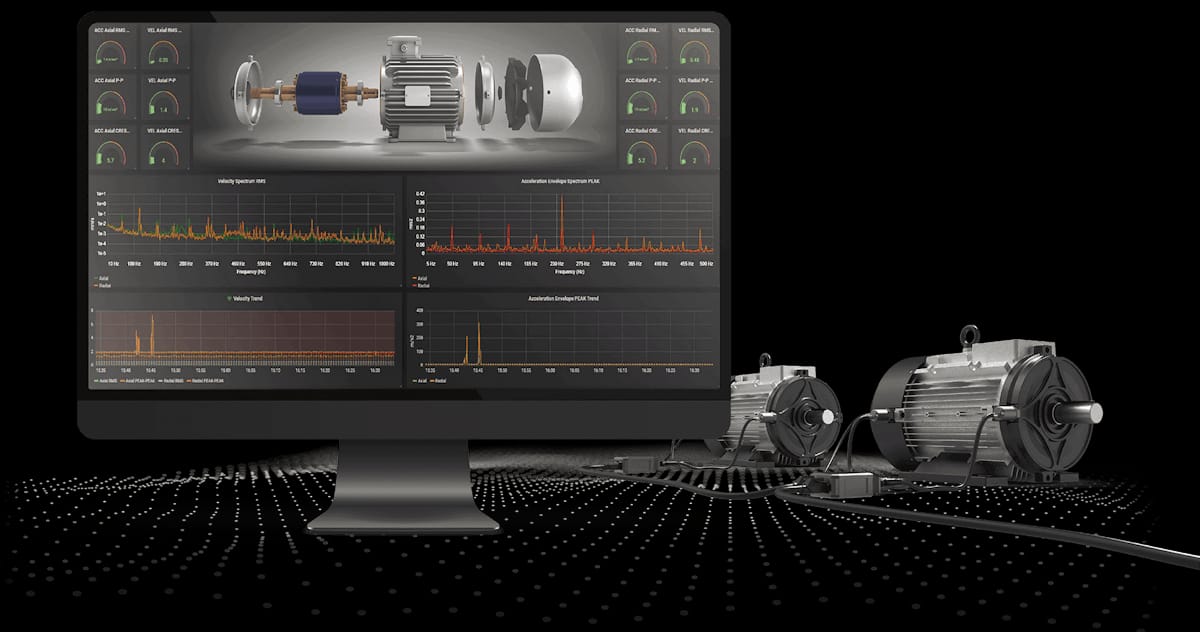The image size is (1200, 632).
Task: Click the tallest spike in Velocity Trend chart
Action: coord(152,320)
